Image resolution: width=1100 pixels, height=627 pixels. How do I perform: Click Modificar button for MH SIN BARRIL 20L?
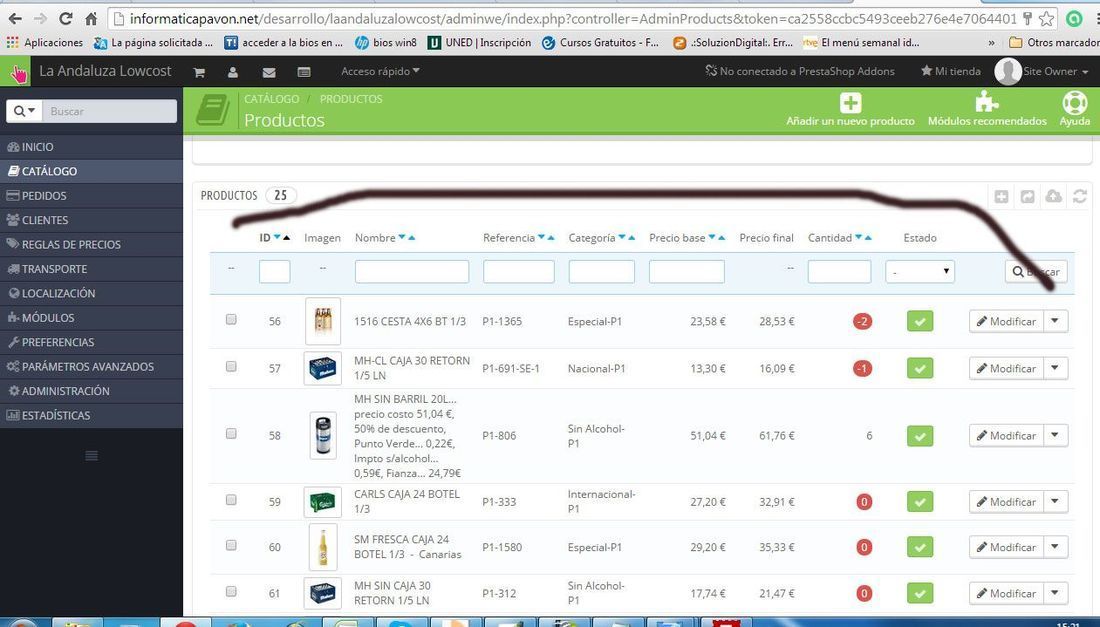[x=1006, y=436]
